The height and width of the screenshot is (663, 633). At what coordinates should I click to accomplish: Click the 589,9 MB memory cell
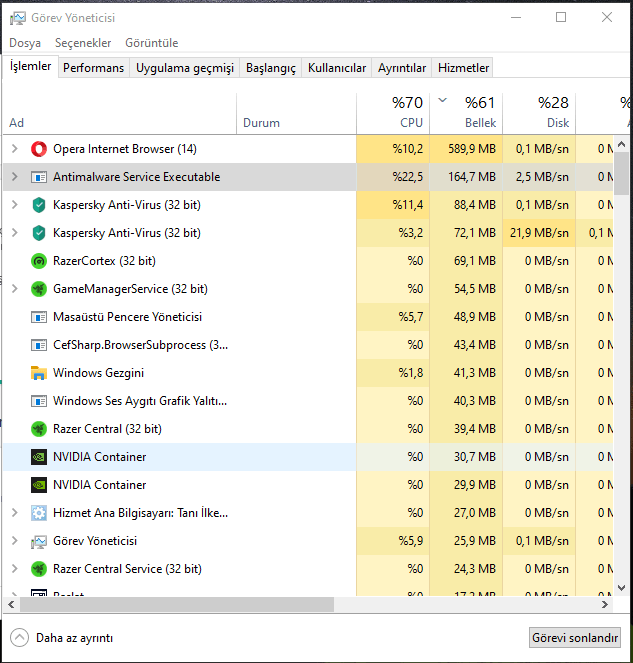click(466, 149)
